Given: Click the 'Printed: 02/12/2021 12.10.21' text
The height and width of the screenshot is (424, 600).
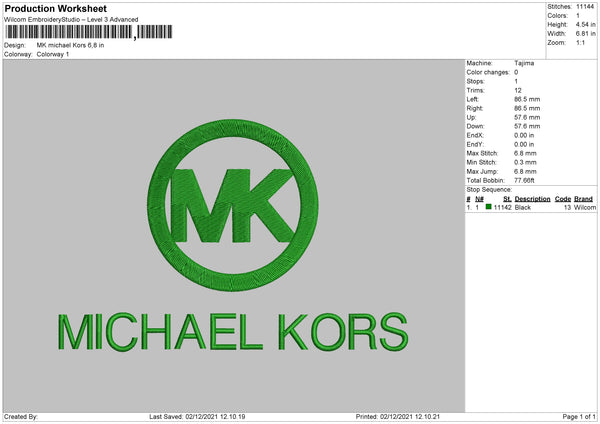Looking at the screenshot, I should [398, 417].
